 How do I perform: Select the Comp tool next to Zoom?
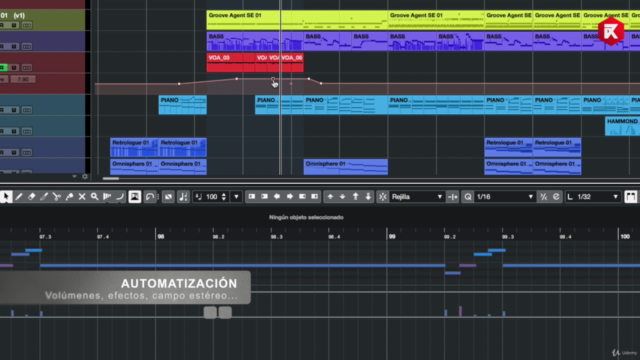[107, 197]
